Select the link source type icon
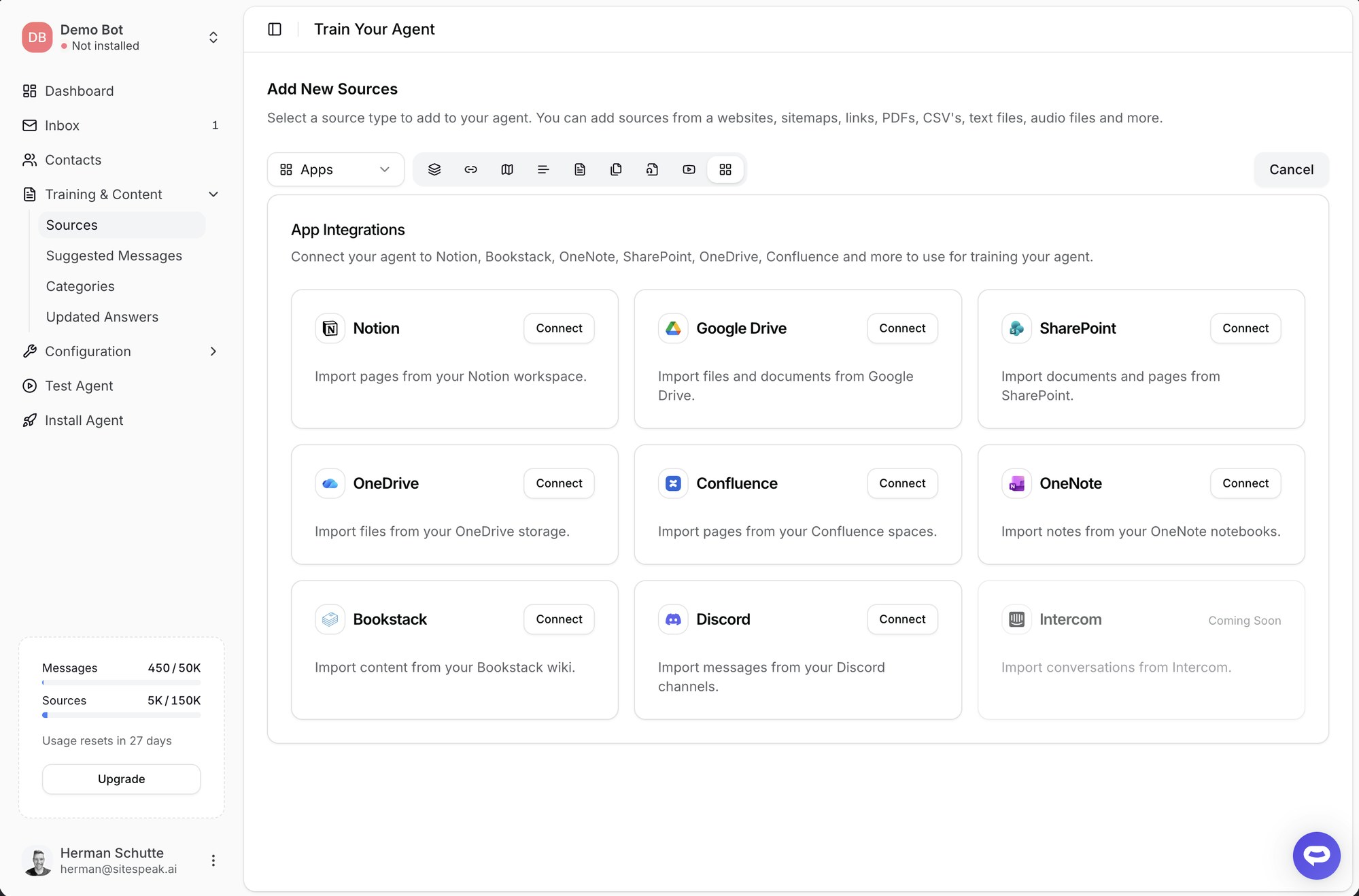The image size is (1359, 896). click(470, 169)
